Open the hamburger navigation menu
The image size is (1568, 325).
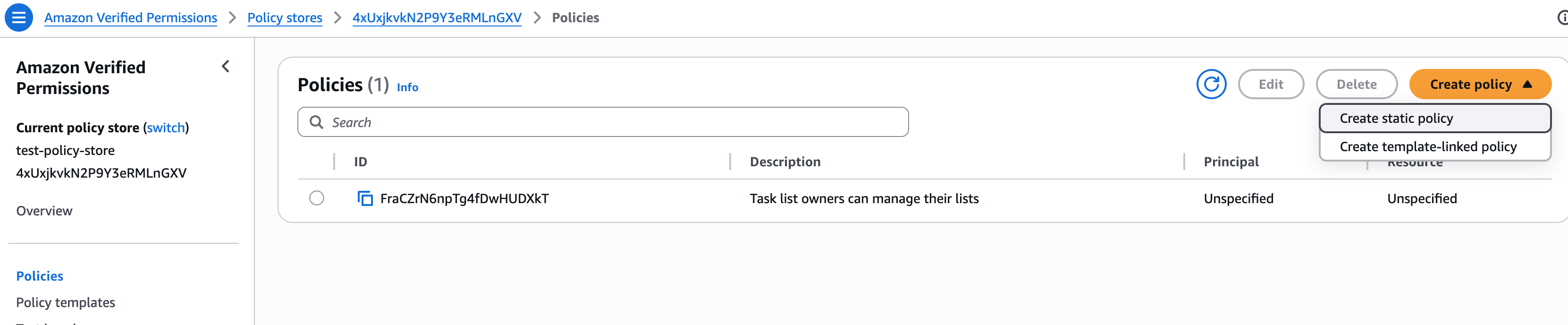pyautogui.click(x=19, y=17)
